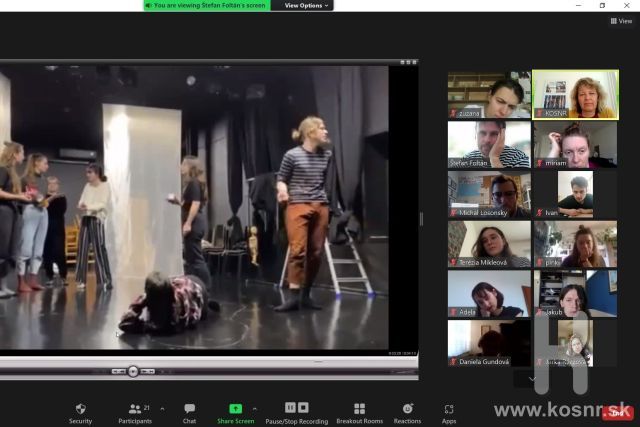Viewport: 640px width, 427px height.
Task: Open the Reactions menu
Action: pyautogui.click(x=407, y=409)
